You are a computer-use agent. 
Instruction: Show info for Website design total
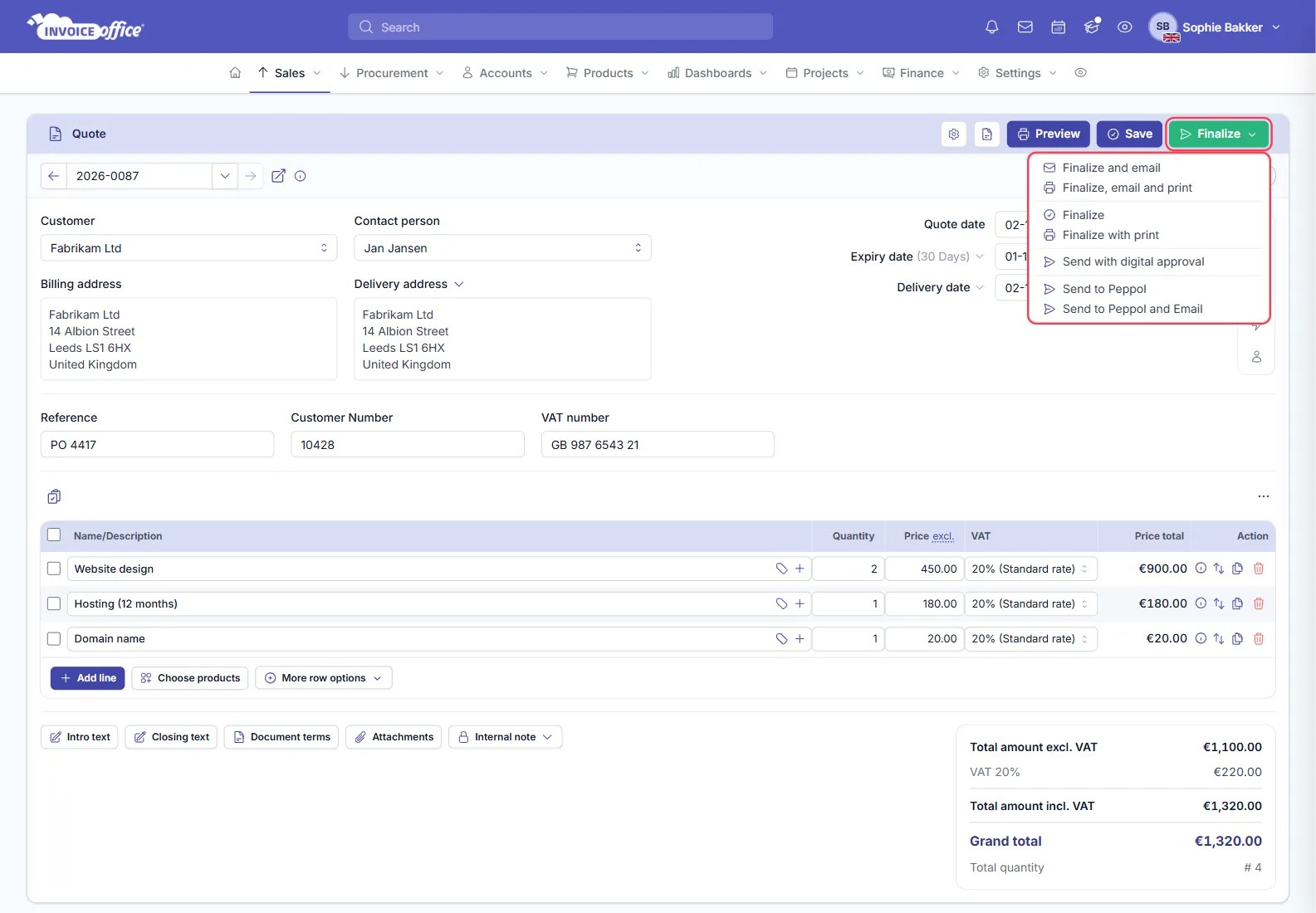[x=1201, y=569]
